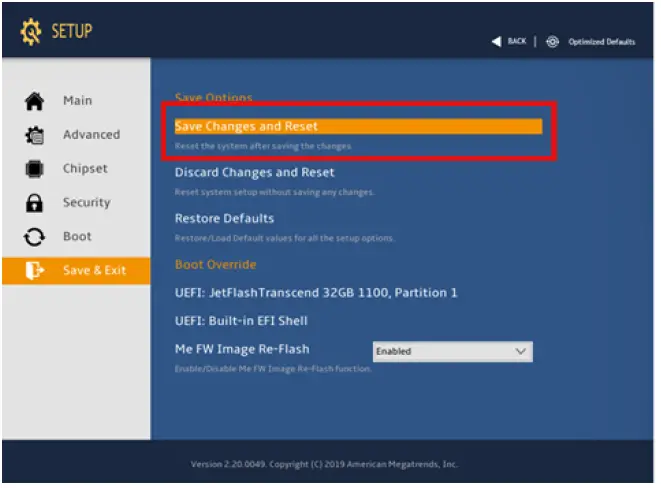Click the 'Reset system setup without saving any changes' text
The height and width of the screenshot is (488, 661).
(274, 192)
